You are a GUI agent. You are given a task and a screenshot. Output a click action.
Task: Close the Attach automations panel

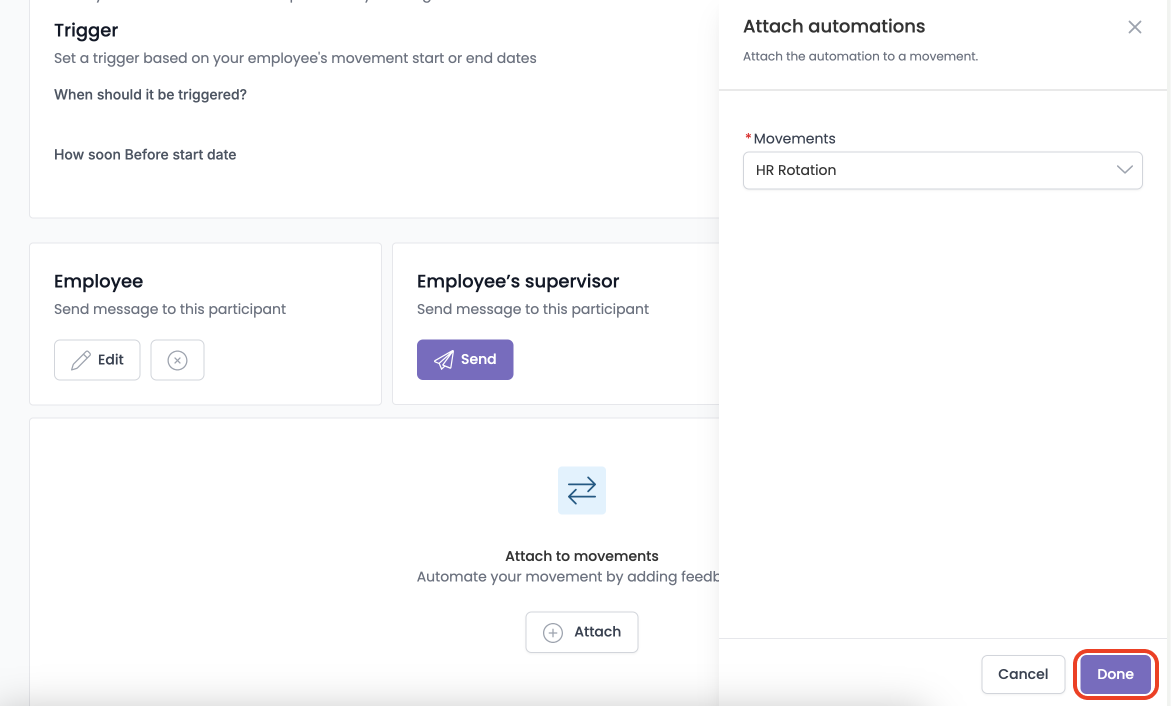(1134, 27)
